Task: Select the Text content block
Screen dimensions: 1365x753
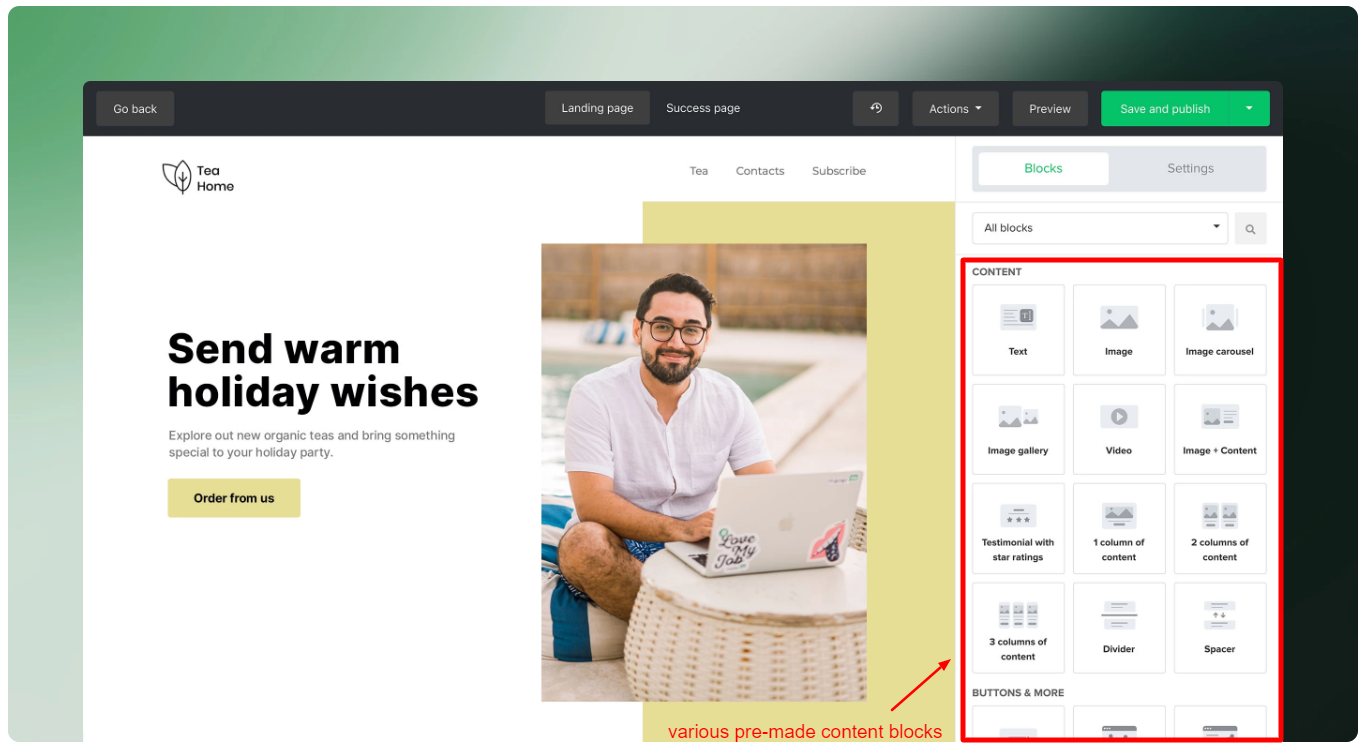Action: pos(1018,329)
